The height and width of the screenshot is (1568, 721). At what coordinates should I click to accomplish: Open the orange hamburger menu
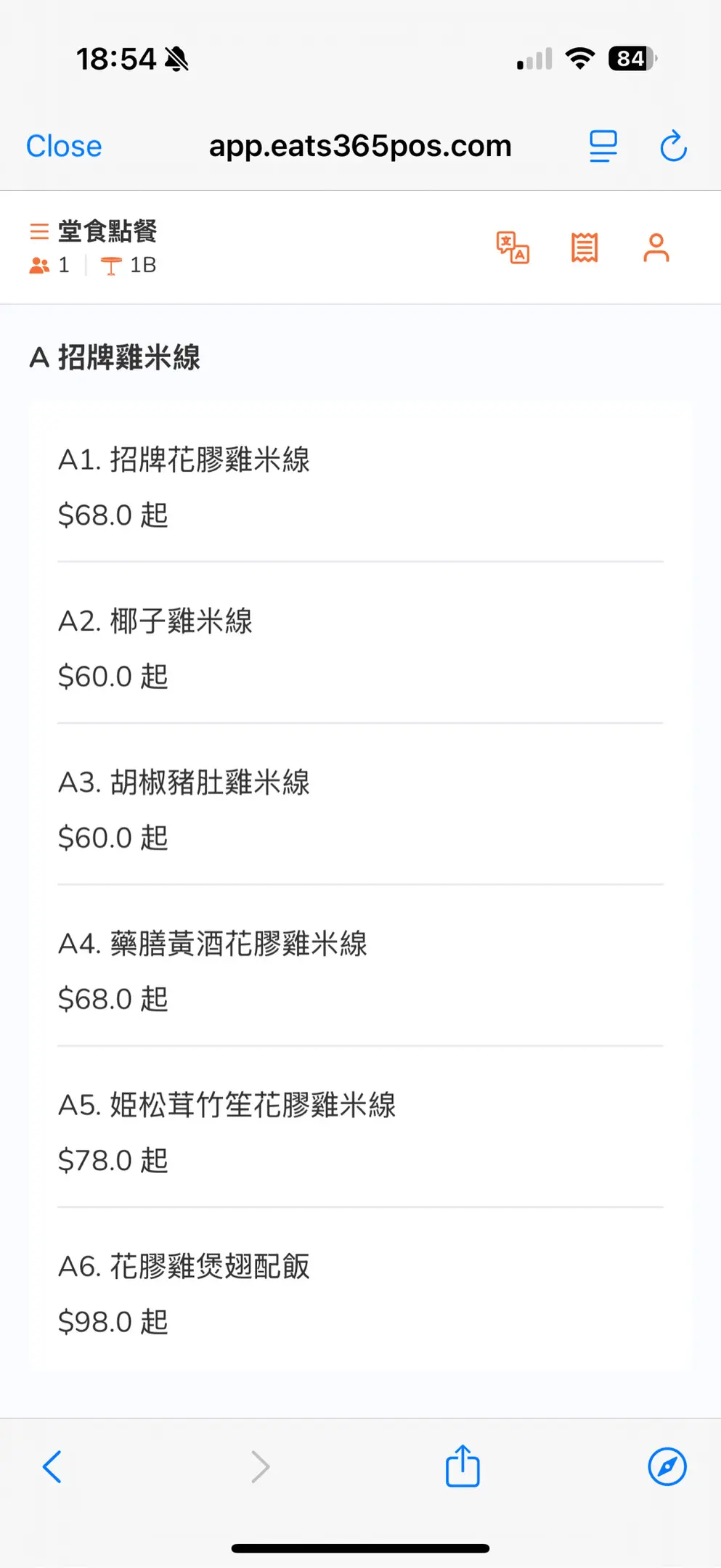(x=39, y=232)
